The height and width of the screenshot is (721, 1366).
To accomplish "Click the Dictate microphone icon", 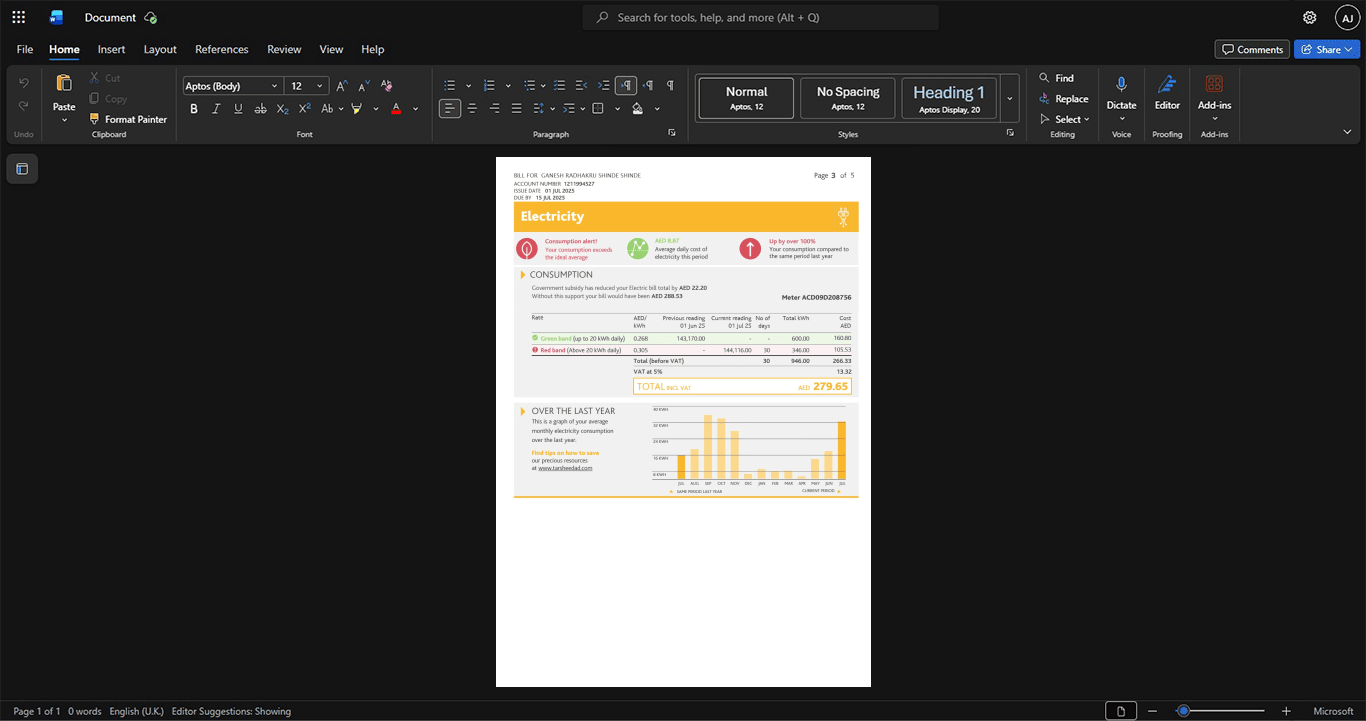I will pyautogui.click(x=1121, y=84).
